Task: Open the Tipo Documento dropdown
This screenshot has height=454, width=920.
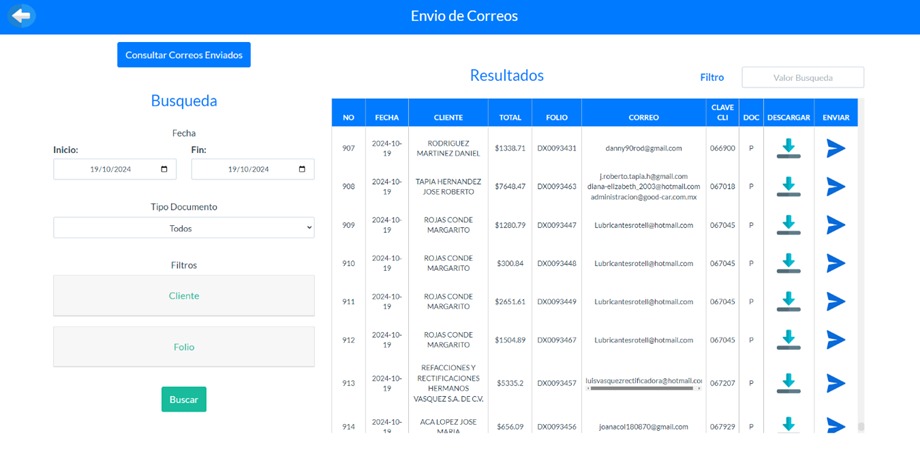Action: coord(184,228)
